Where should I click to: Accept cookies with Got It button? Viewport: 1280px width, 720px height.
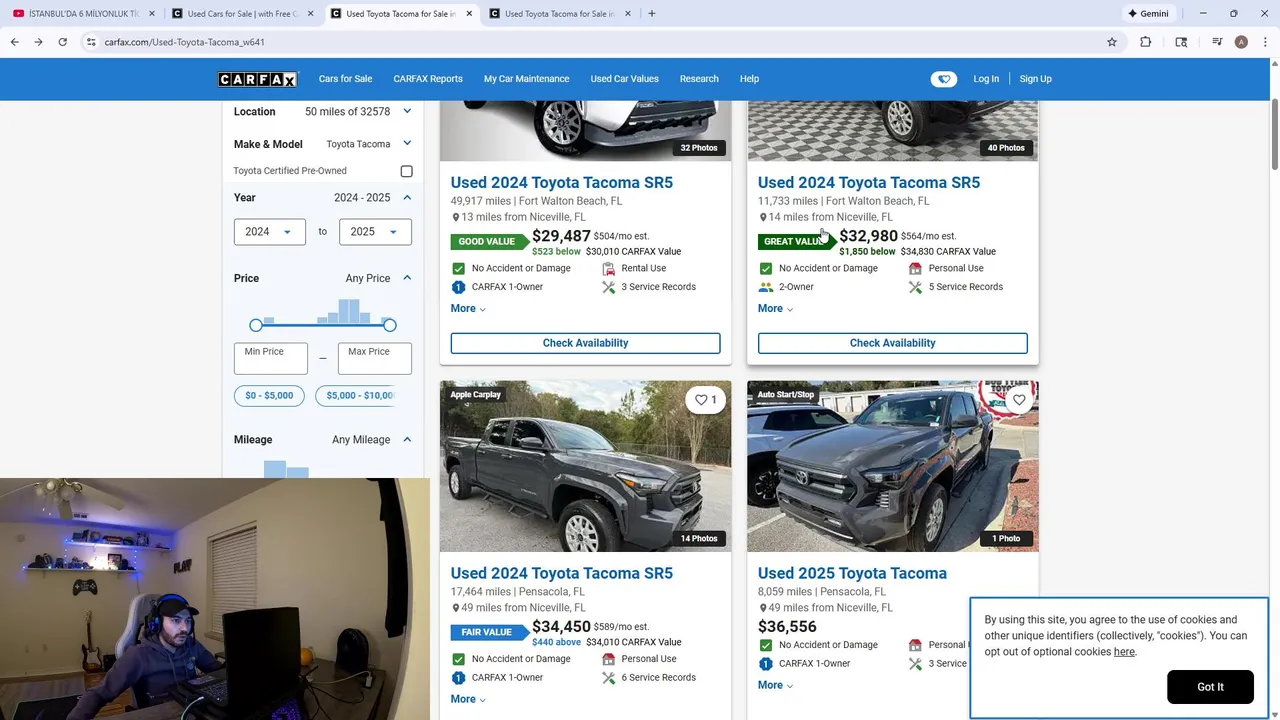(x=1210, y=687)
